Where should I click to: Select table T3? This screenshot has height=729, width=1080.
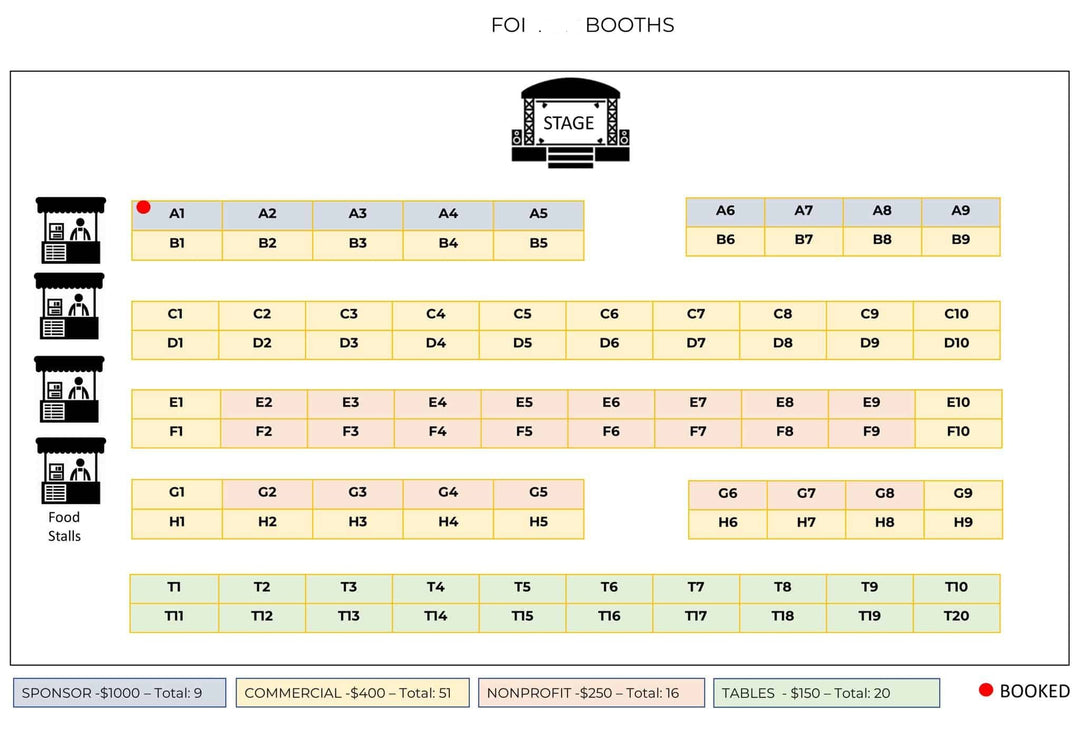click(x=349, y=588)
